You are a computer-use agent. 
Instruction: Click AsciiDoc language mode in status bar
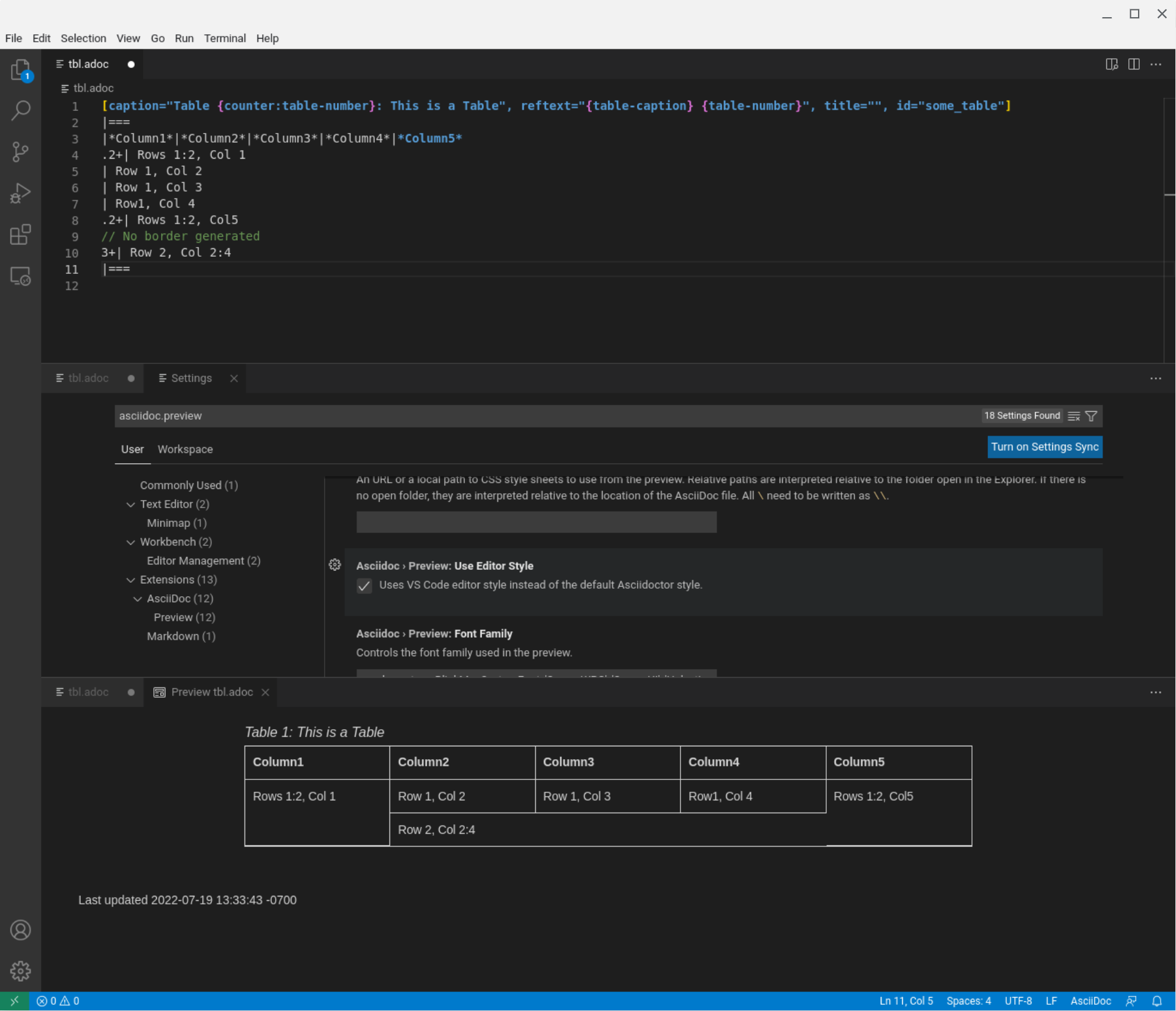click(x=1091, y=1001)
